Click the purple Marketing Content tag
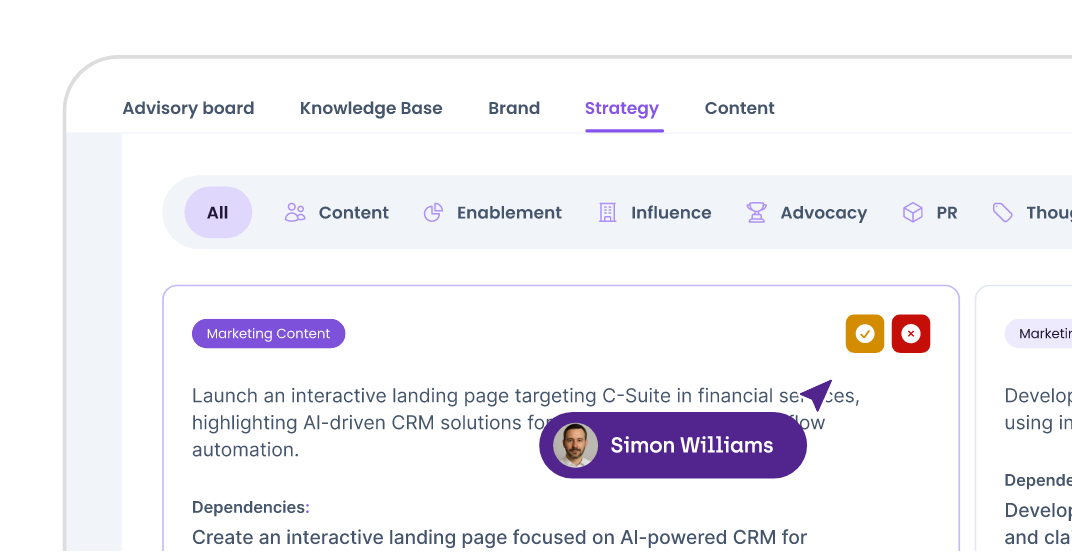This screenshot has height=552, width=1072. pyautogui.click(x=268, y=334)
